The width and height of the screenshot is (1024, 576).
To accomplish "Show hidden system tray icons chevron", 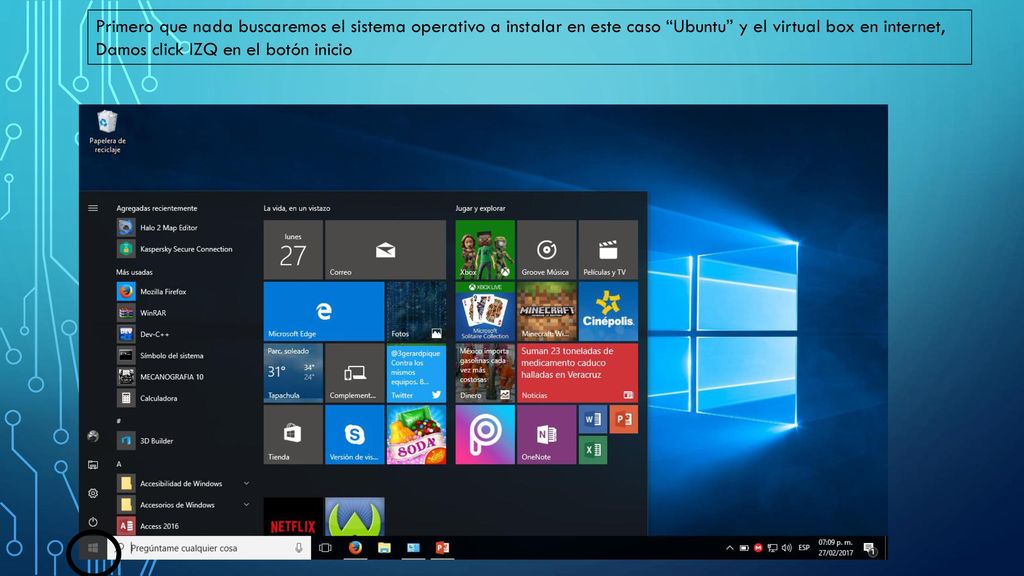I will click(729, 548).
